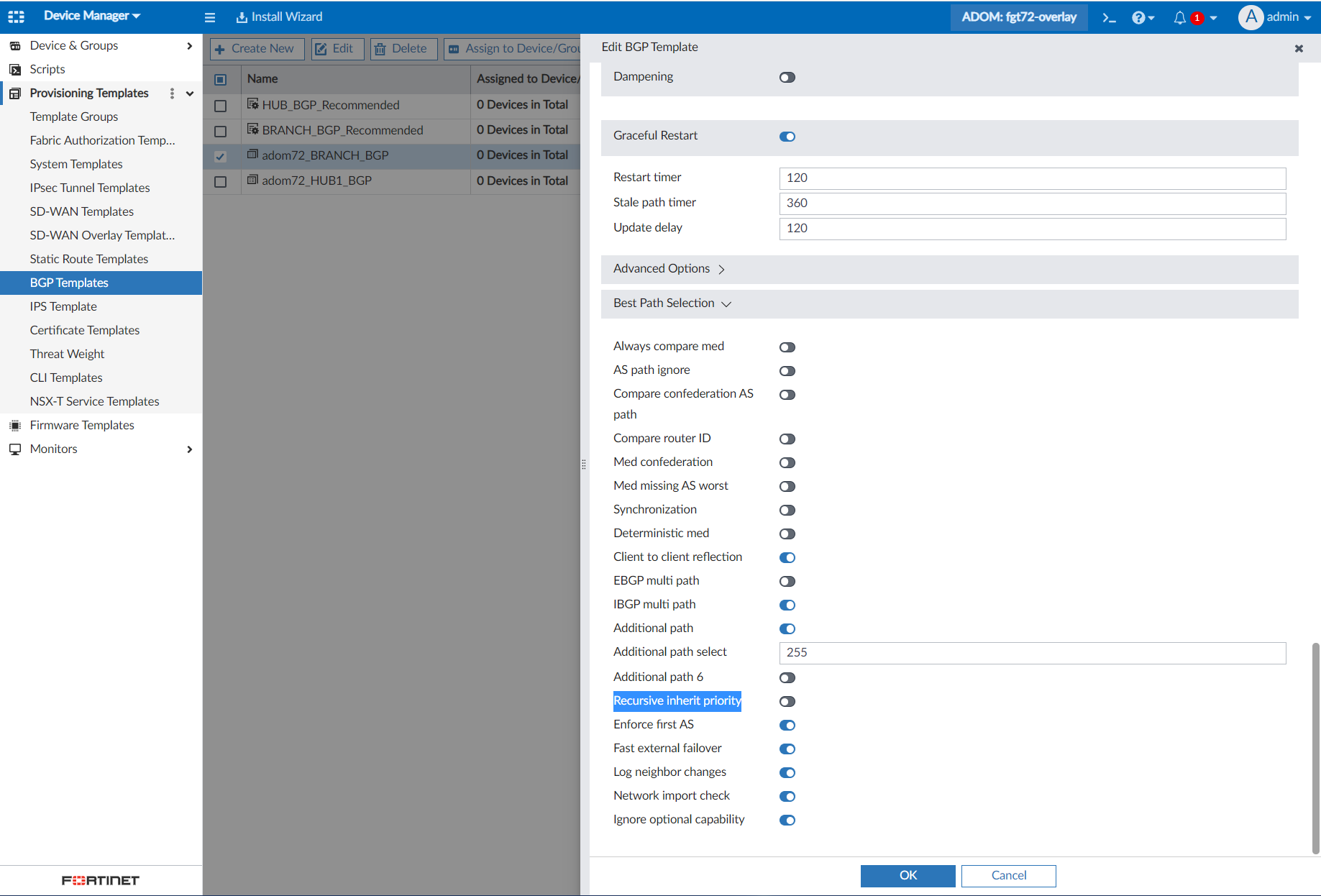Open the Template Groups page
The height and width of the screenshot is (896, 1321).
pyautogui.click(x=74, y=116)
